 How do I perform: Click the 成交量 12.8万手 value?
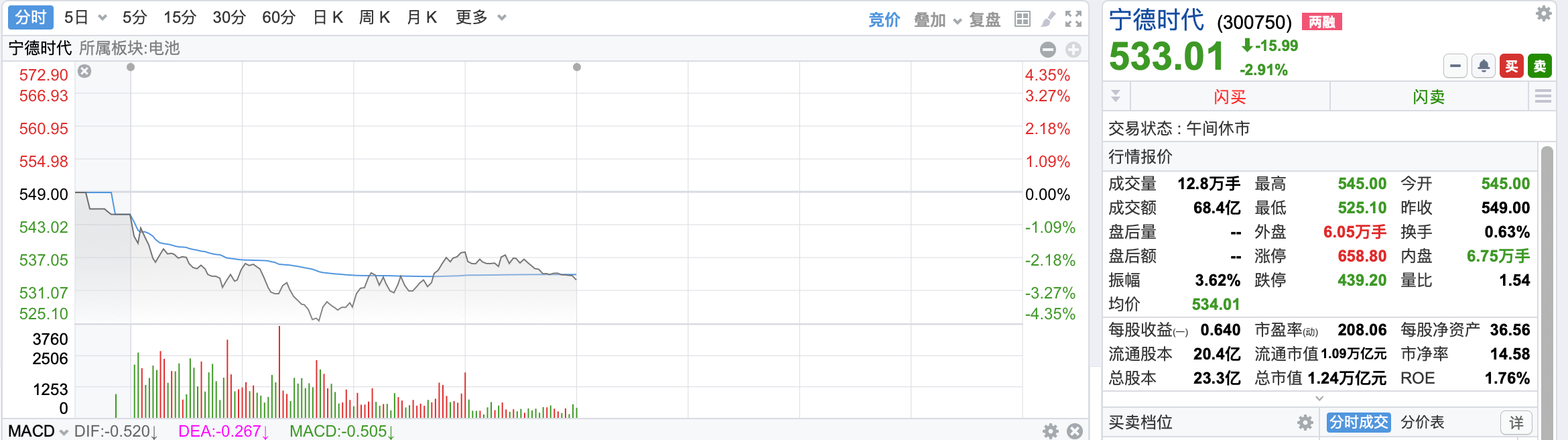1209,184
